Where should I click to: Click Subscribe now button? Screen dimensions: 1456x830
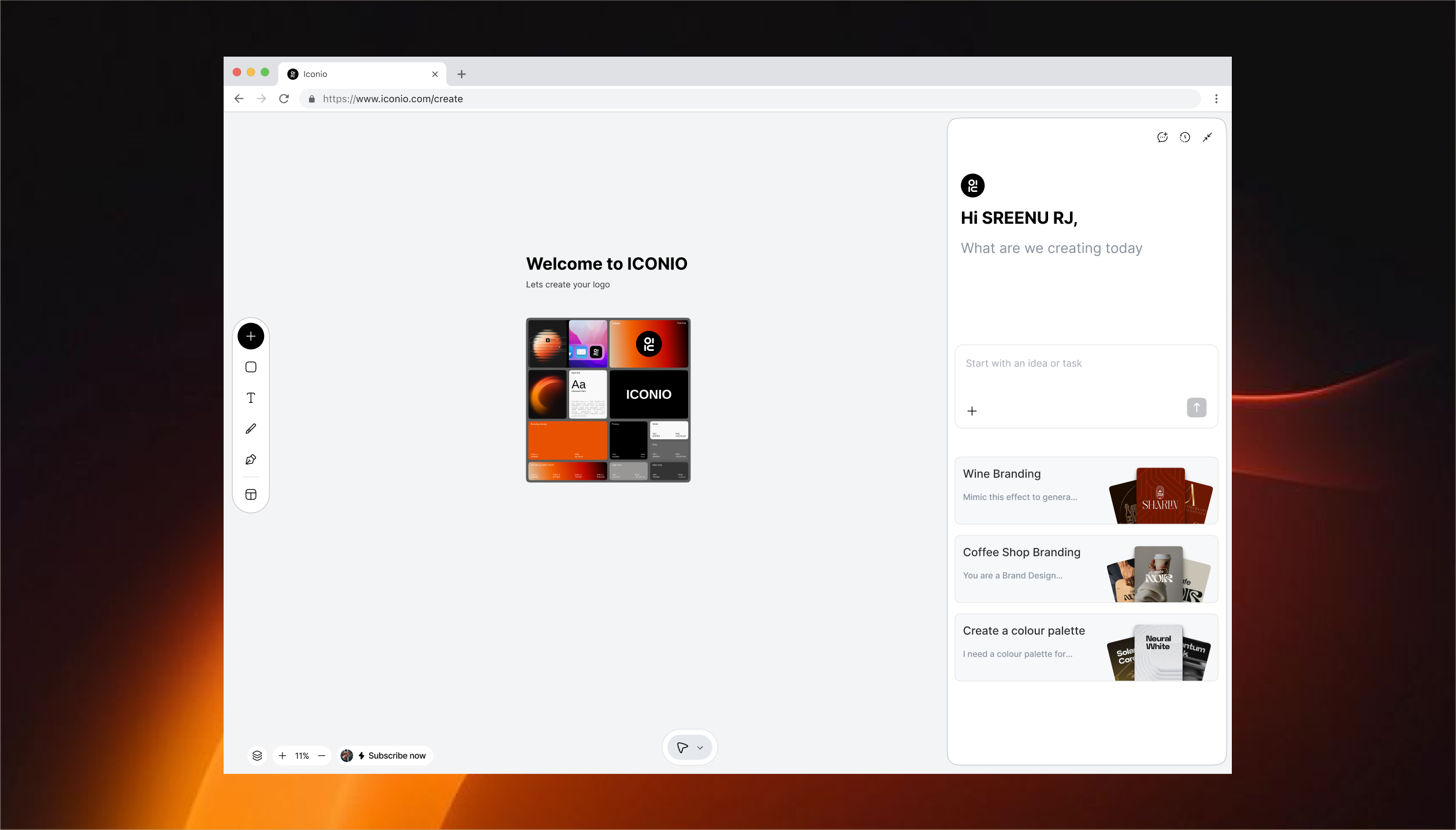[x=392, y=755]
